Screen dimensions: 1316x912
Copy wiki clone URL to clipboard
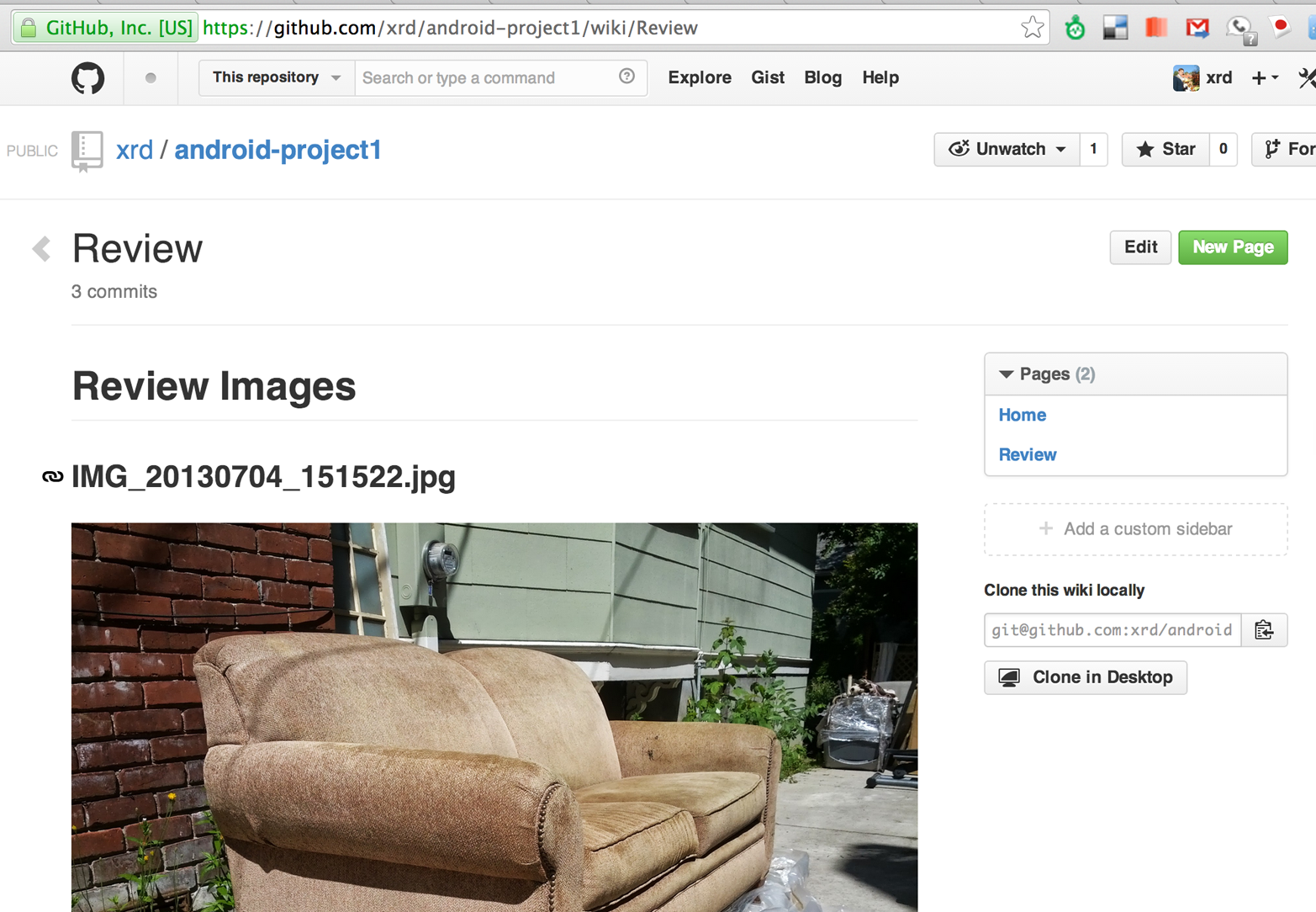click(1264, 630)
